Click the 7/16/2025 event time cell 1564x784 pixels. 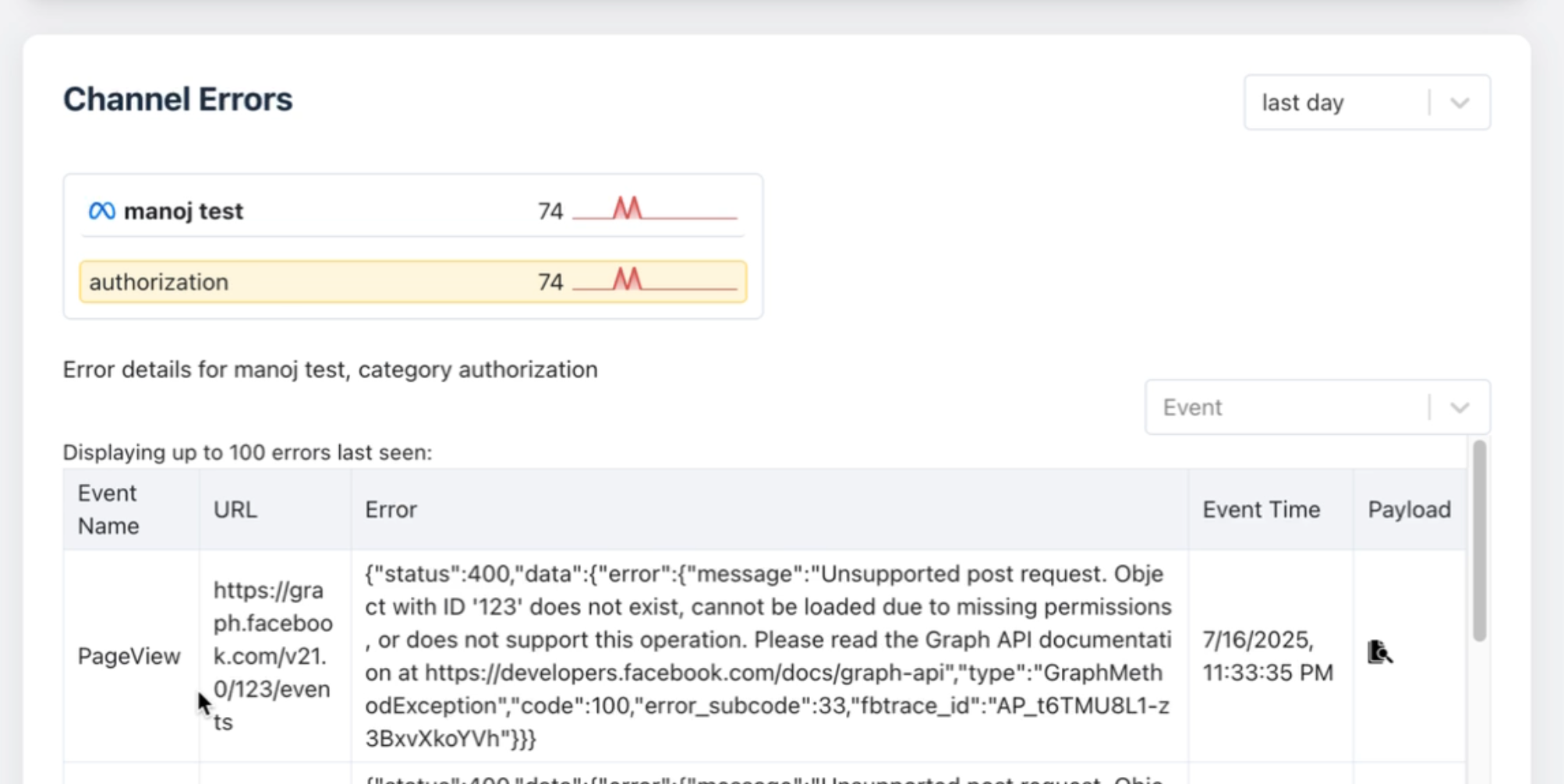1268,656
